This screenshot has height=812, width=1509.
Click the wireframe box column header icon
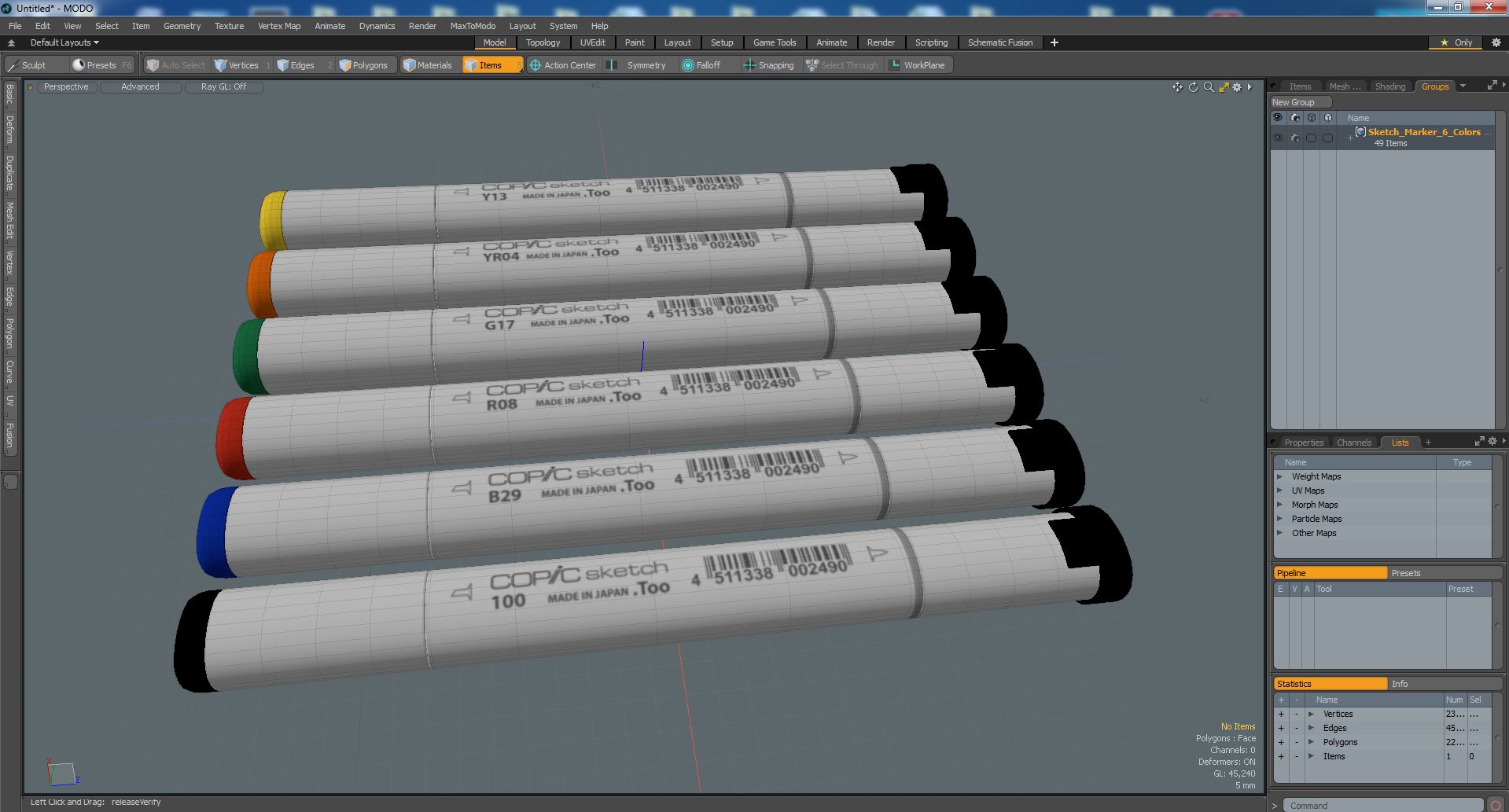(x=1312, y=118)
